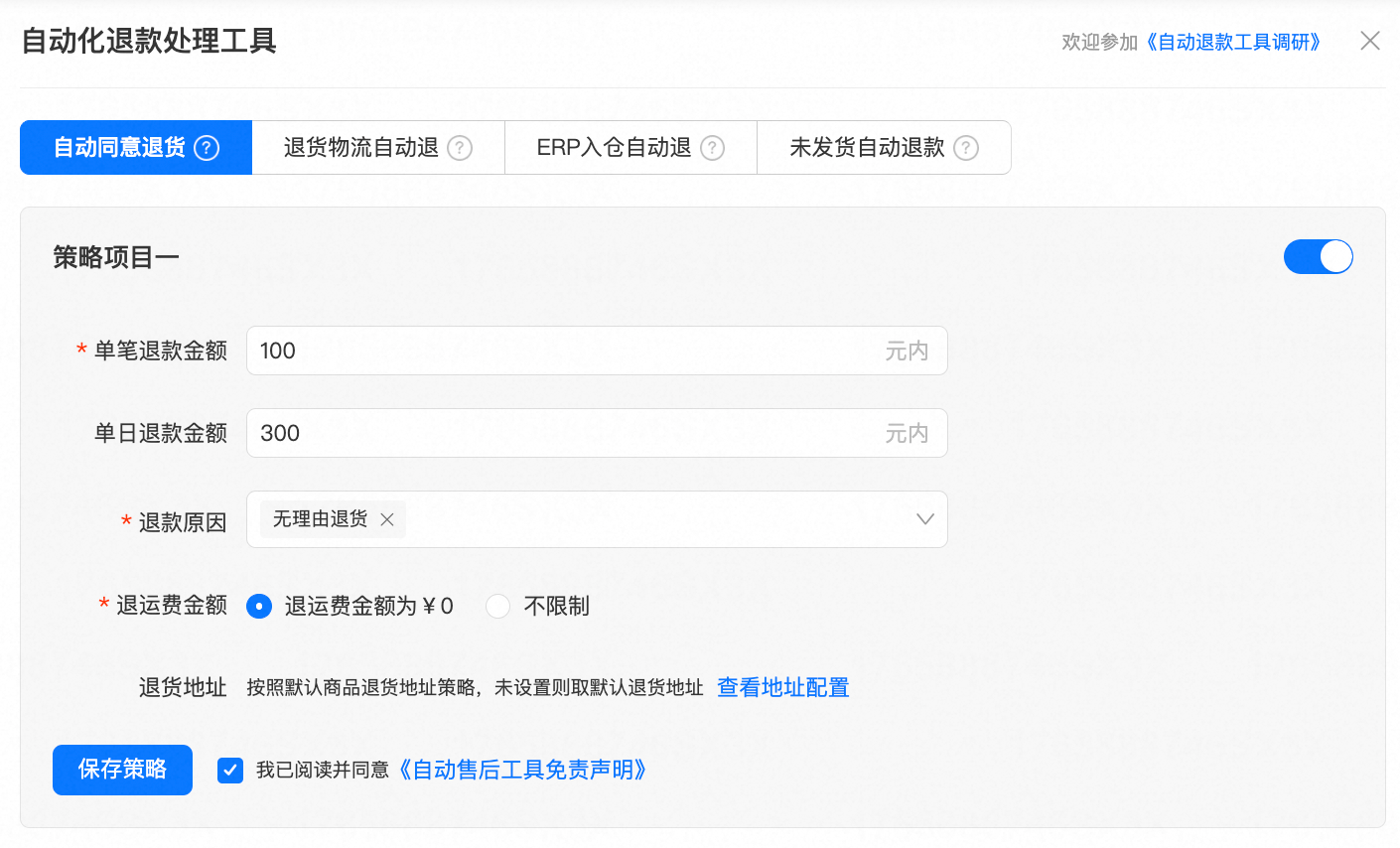Remove the 无理由退货 tag with its X
The image size is (1400, 848).
[x=387, y=519]
